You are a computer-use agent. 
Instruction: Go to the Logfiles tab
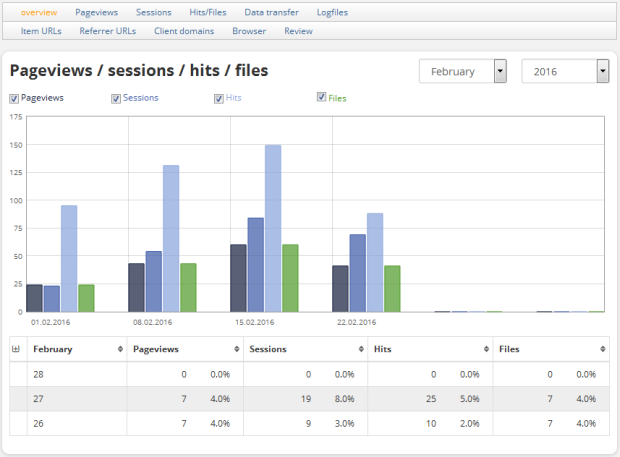(x=333, y=12)
